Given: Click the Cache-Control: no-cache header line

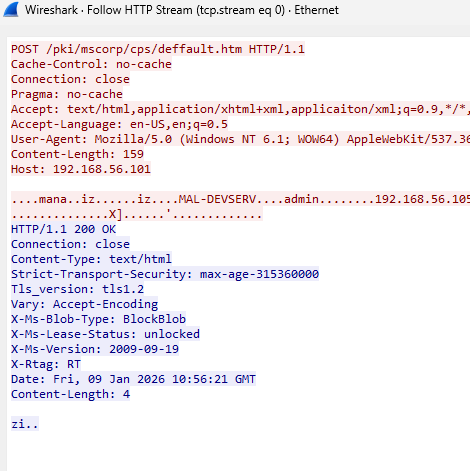Looking at the screenshot, I should 91,64.
